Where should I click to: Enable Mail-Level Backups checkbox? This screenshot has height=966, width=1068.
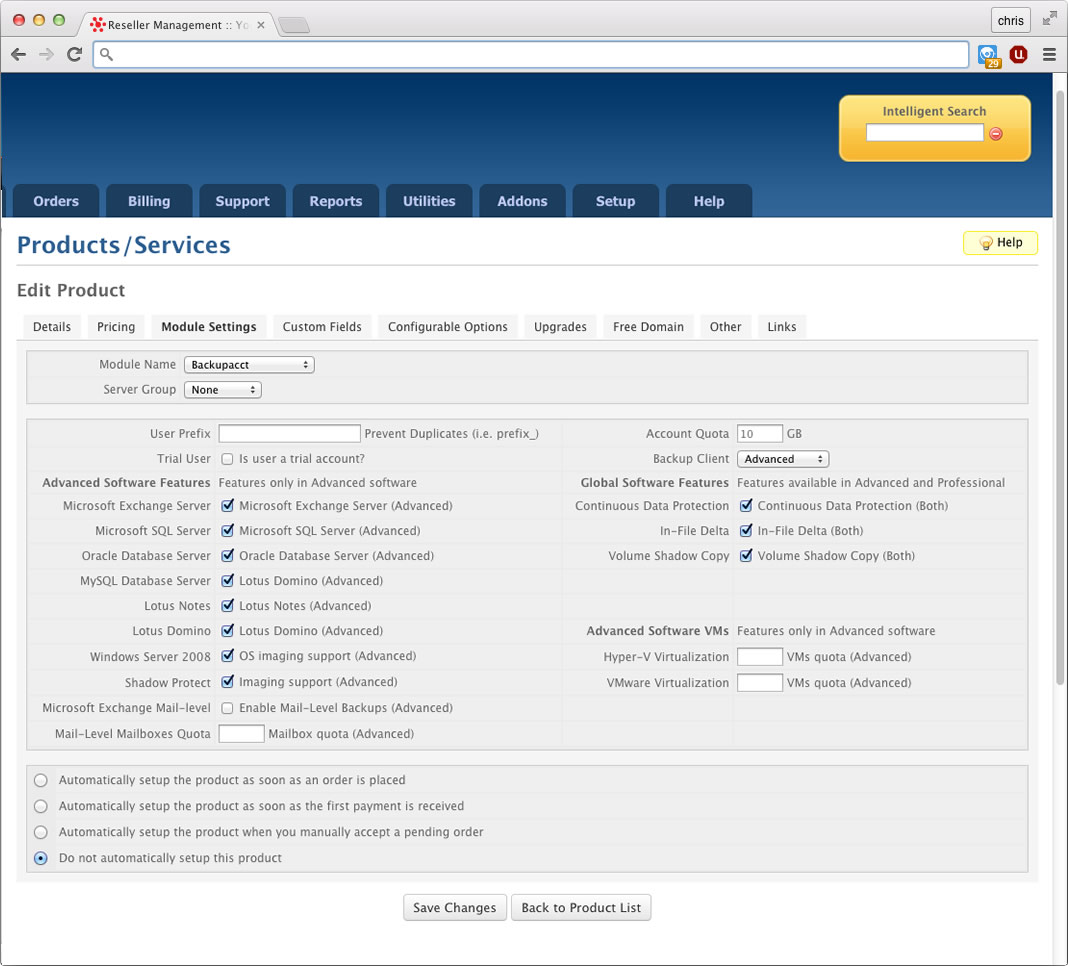(x=227, y=708)
